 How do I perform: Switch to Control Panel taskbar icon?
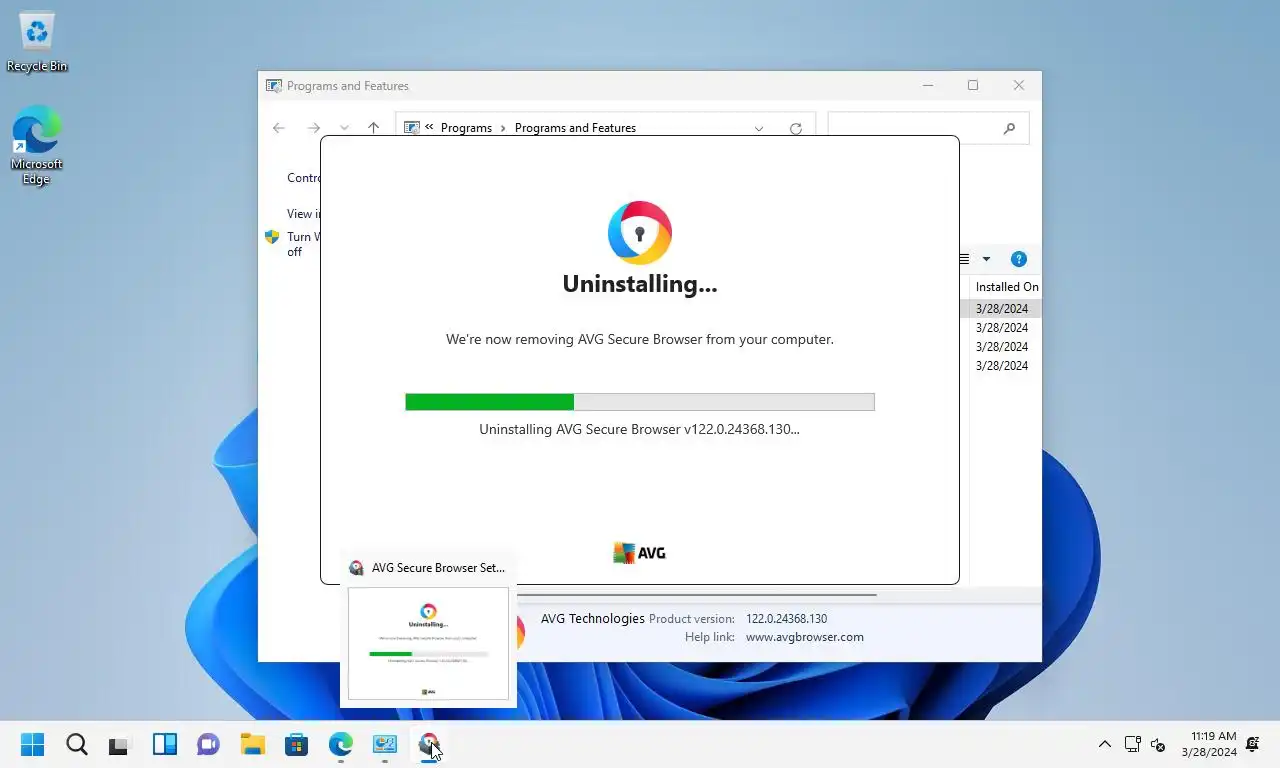pos(385,745)
